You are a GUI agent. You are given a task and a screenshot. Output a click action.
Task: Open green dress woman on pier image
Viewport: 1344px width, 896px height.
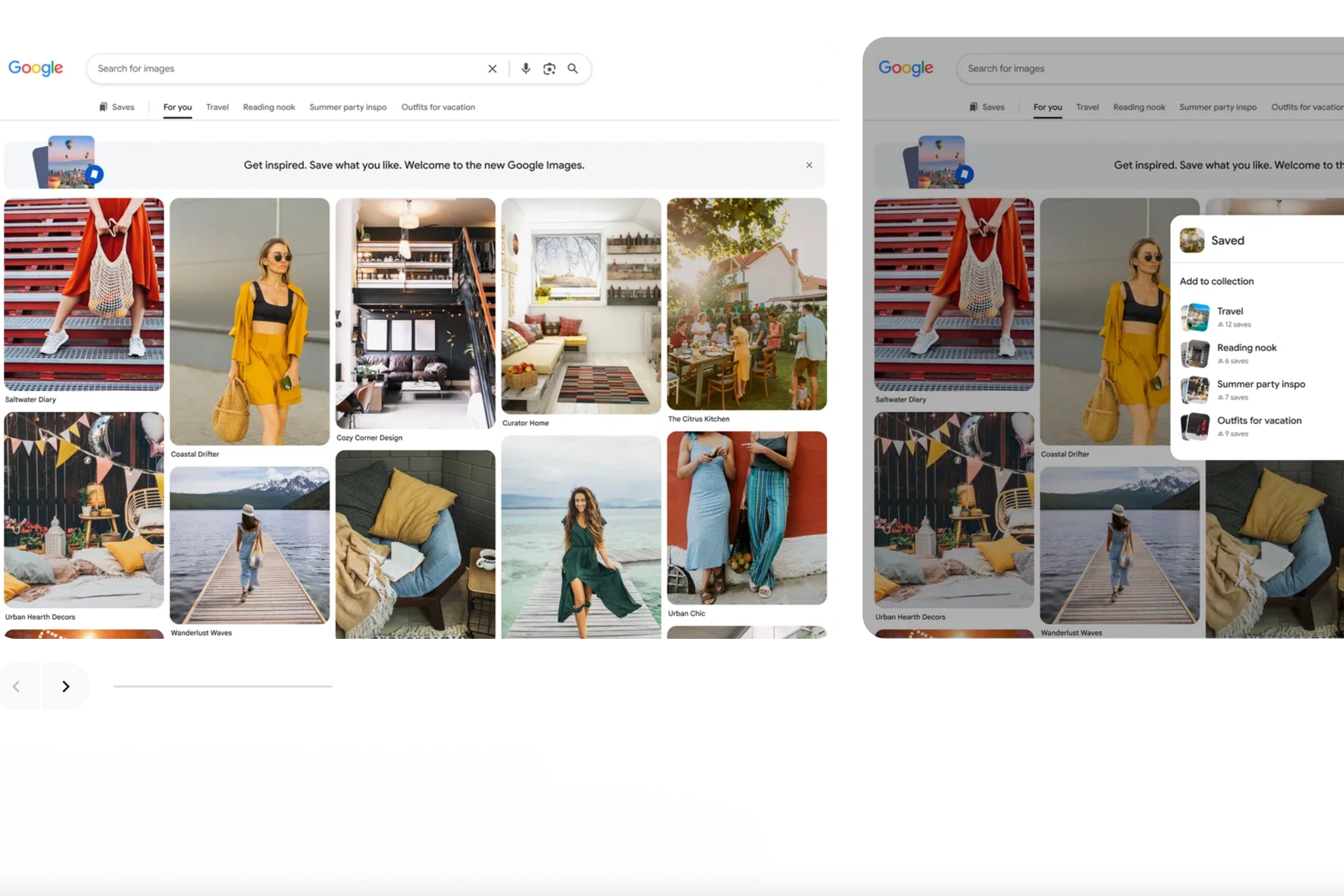tap(581, 537)
